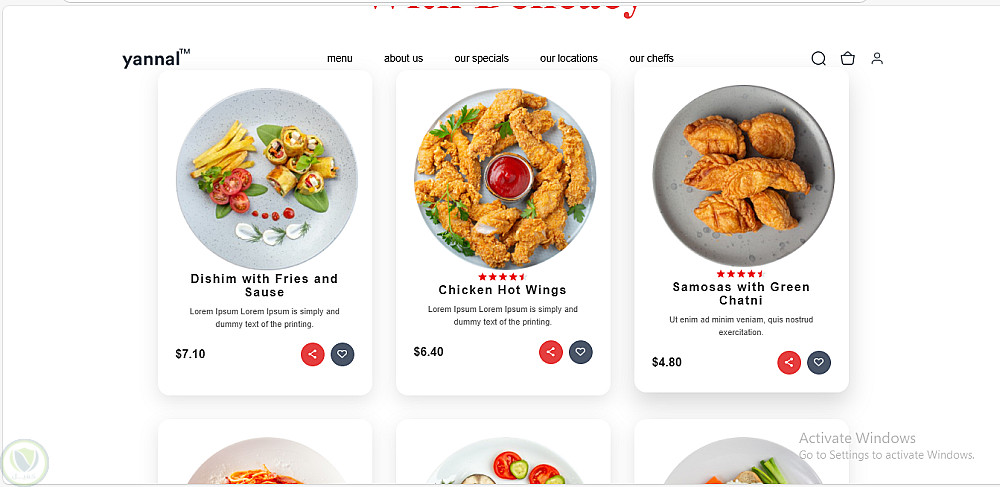This screenshot has height=487, width=1000.
Task: Open the samosas plate photo
Action: [x=743, y=176]
